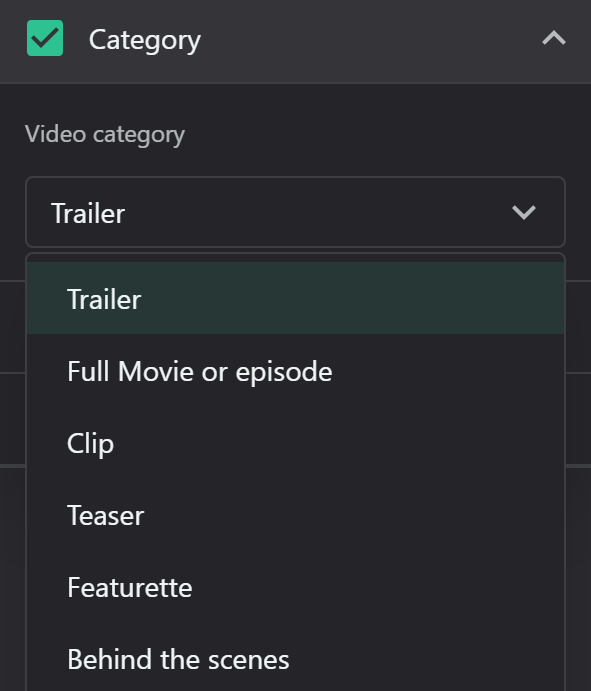Disable the Category filter using its checkbox
Image resolution: width=591 pixels, height=691 pixels.
click(x=45, y=38)
